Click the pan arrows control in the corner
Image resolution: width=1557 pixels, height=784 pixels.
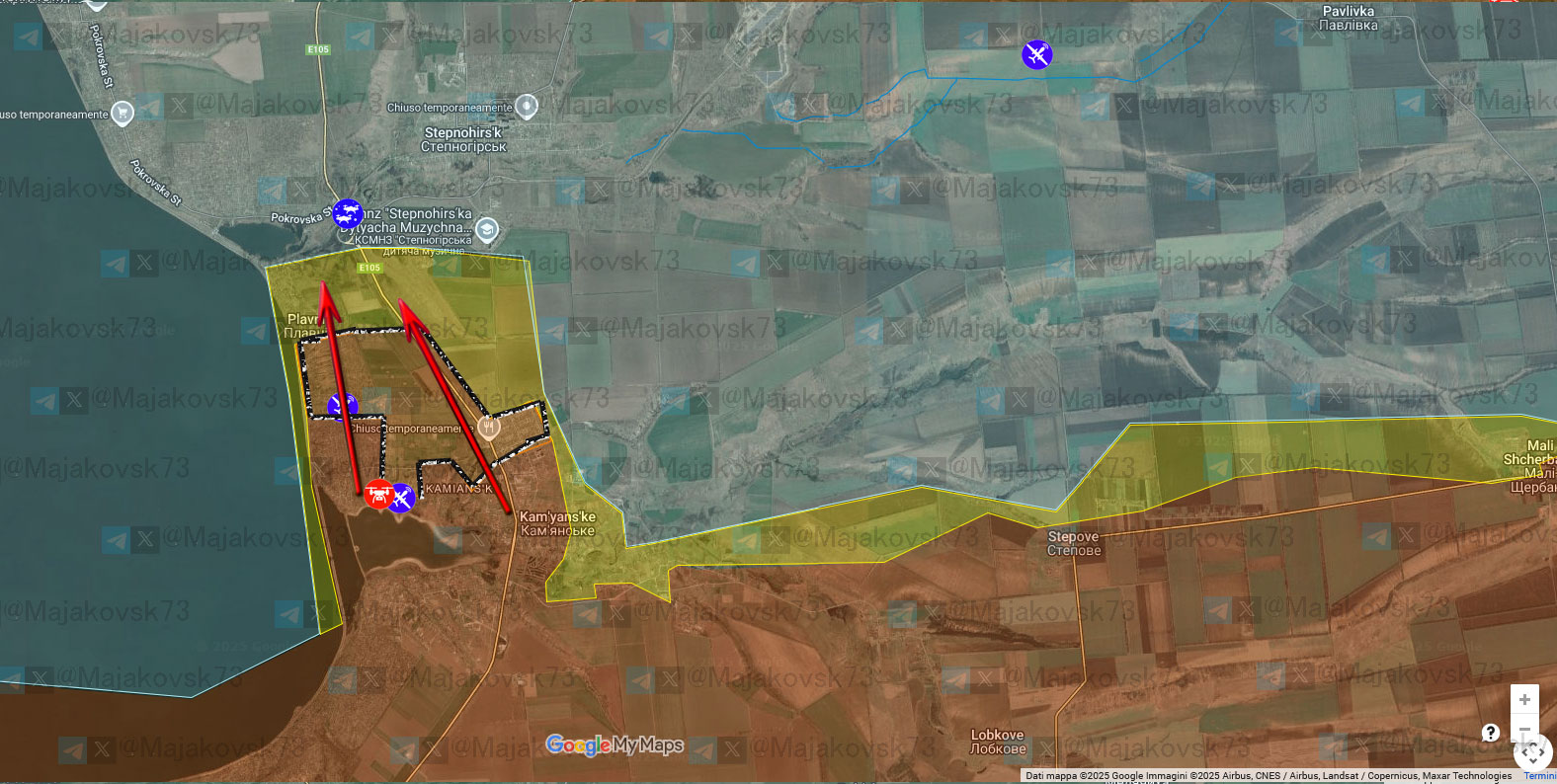click(x=1533, y=752)
